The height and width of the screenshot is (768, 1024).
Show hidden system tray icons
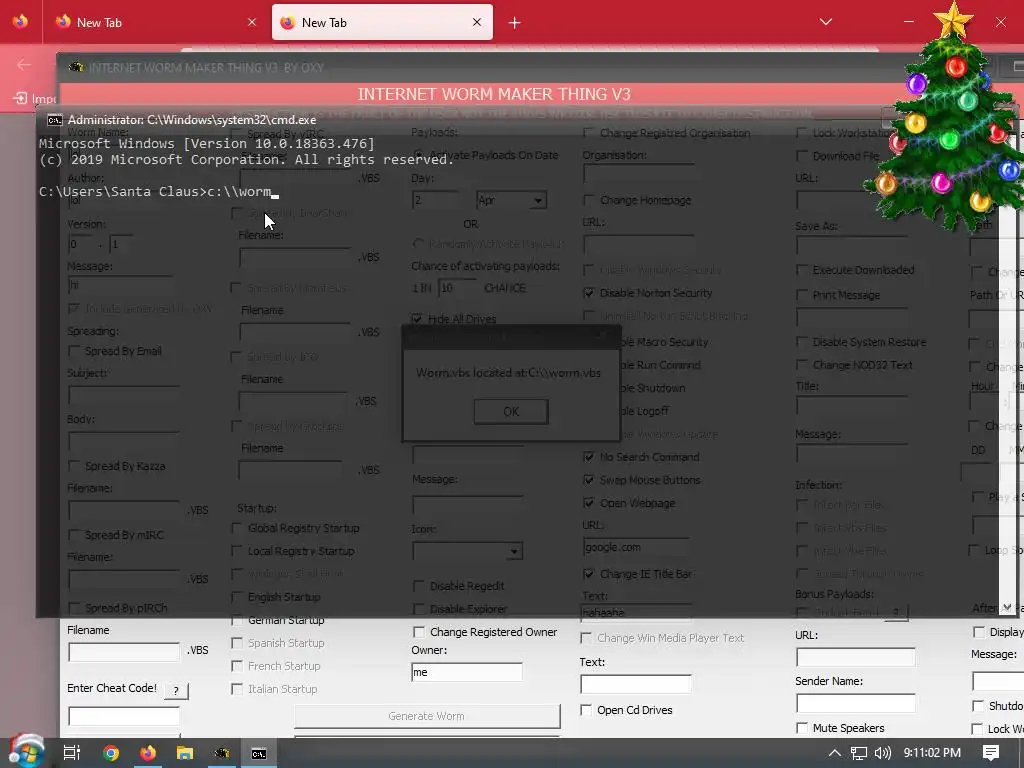point(834,753)
